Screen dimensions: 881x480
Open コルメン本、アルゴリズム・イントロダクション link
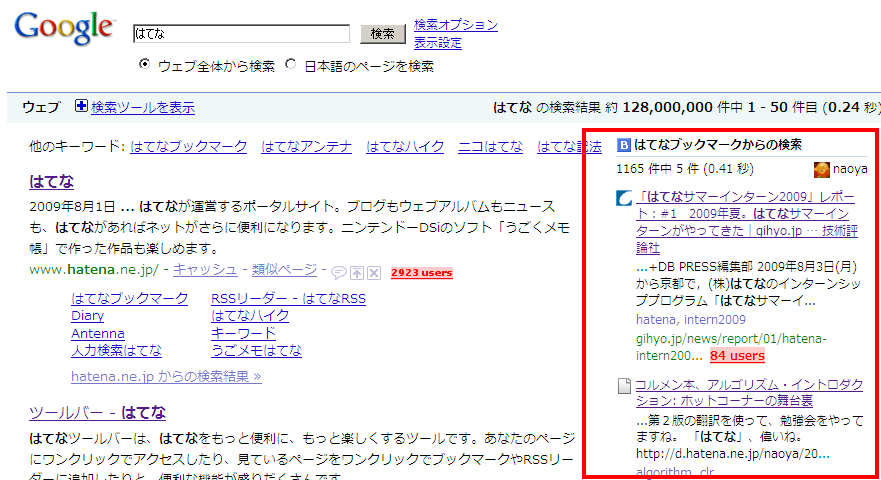[x=749, y=393]
